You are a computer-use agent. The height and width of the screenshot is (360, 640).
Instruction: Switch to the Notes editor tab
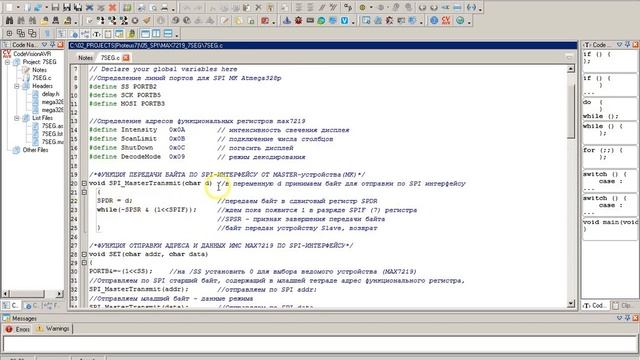tap(85, 58)
